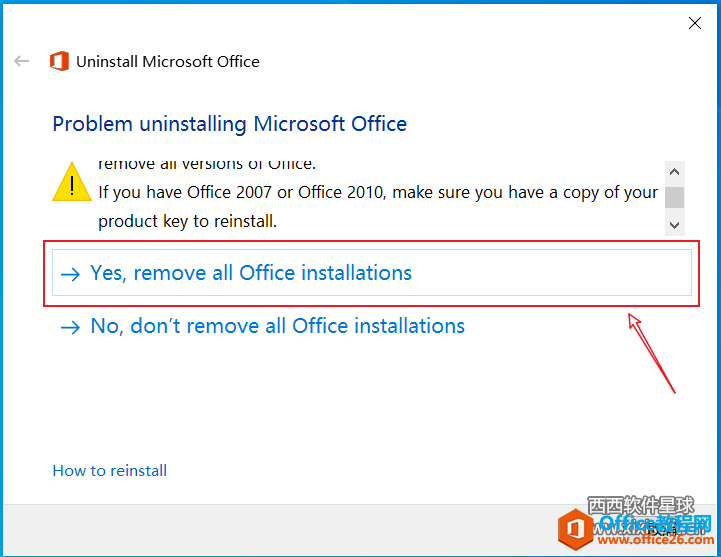
Task: Click the scrollbar thumb of the warning text
Action: point(675,195)
